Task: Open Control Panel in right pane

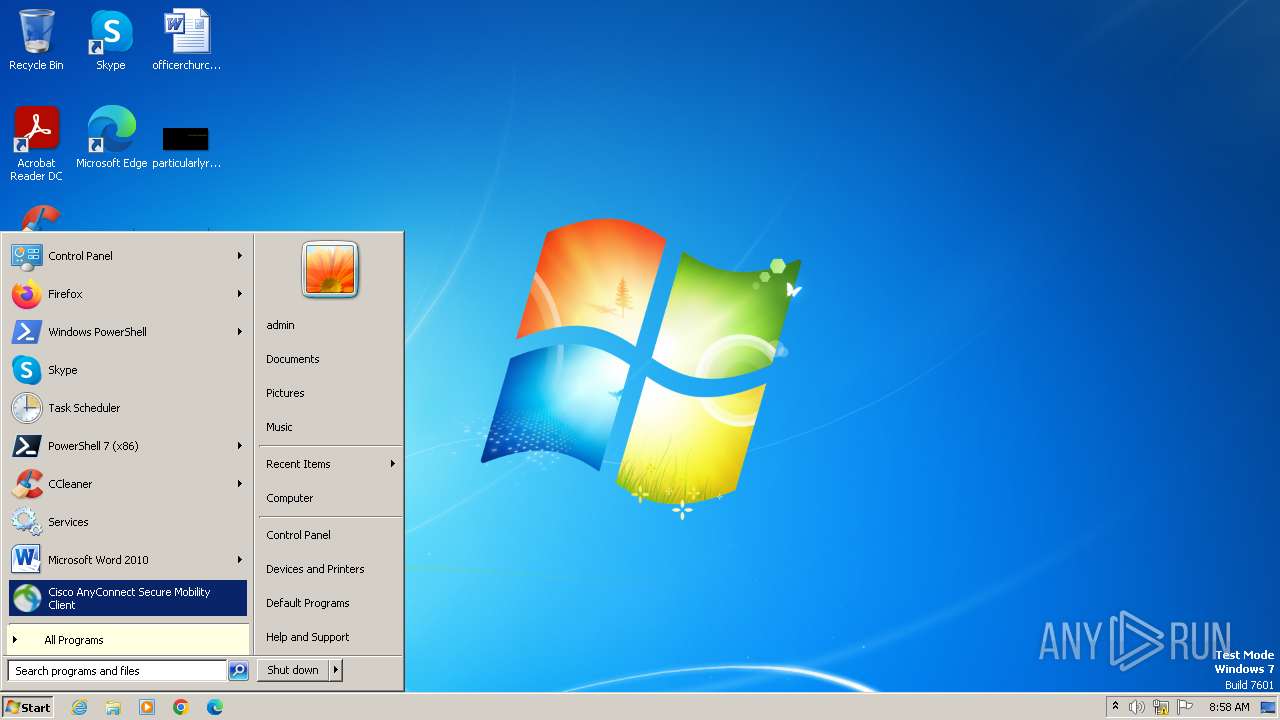Action: pyautogui.click(x=298, y=535)
